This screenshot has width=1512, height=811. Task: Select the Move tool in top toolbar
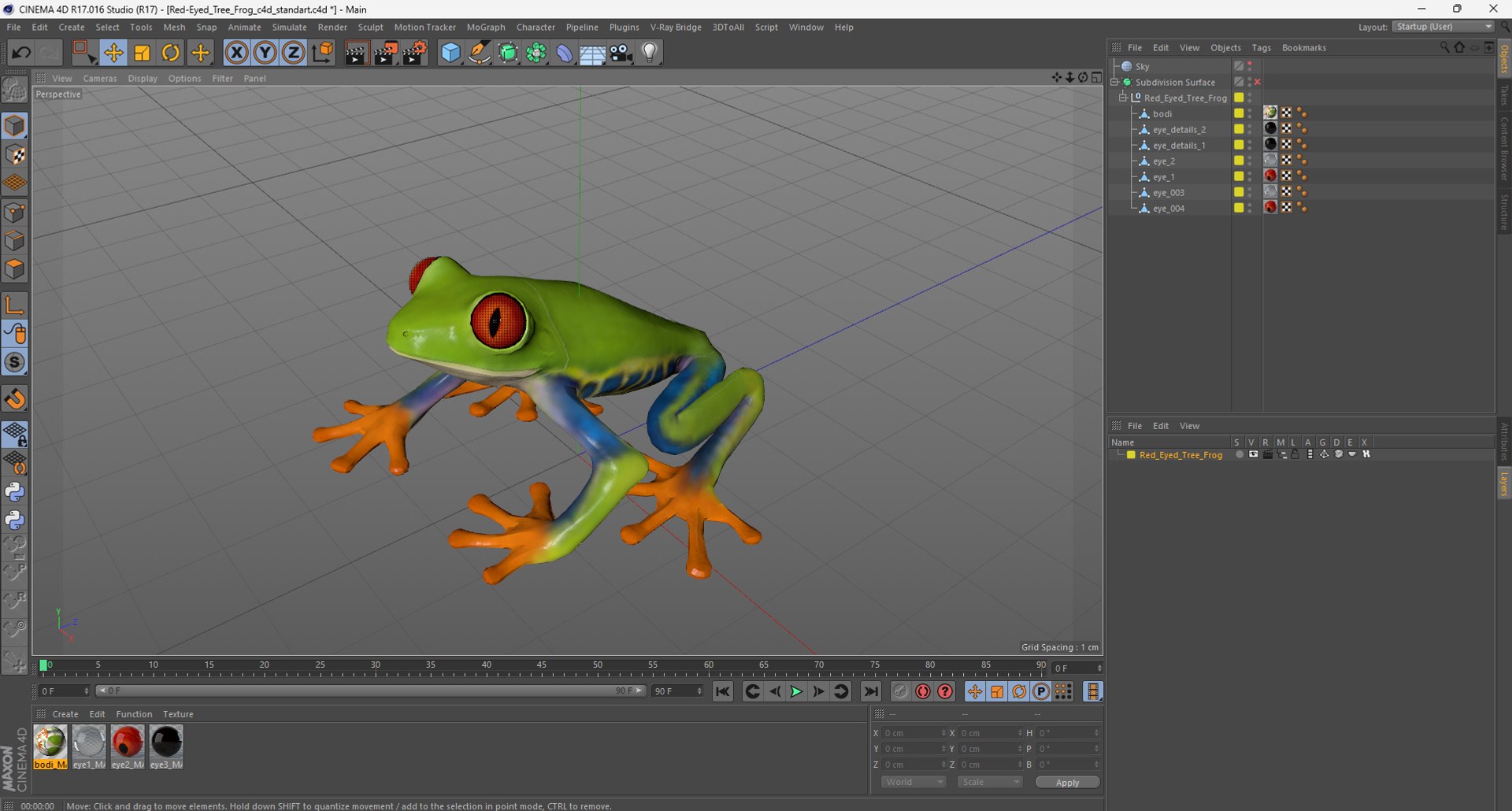pyautogui.click(x=113, y=53)
